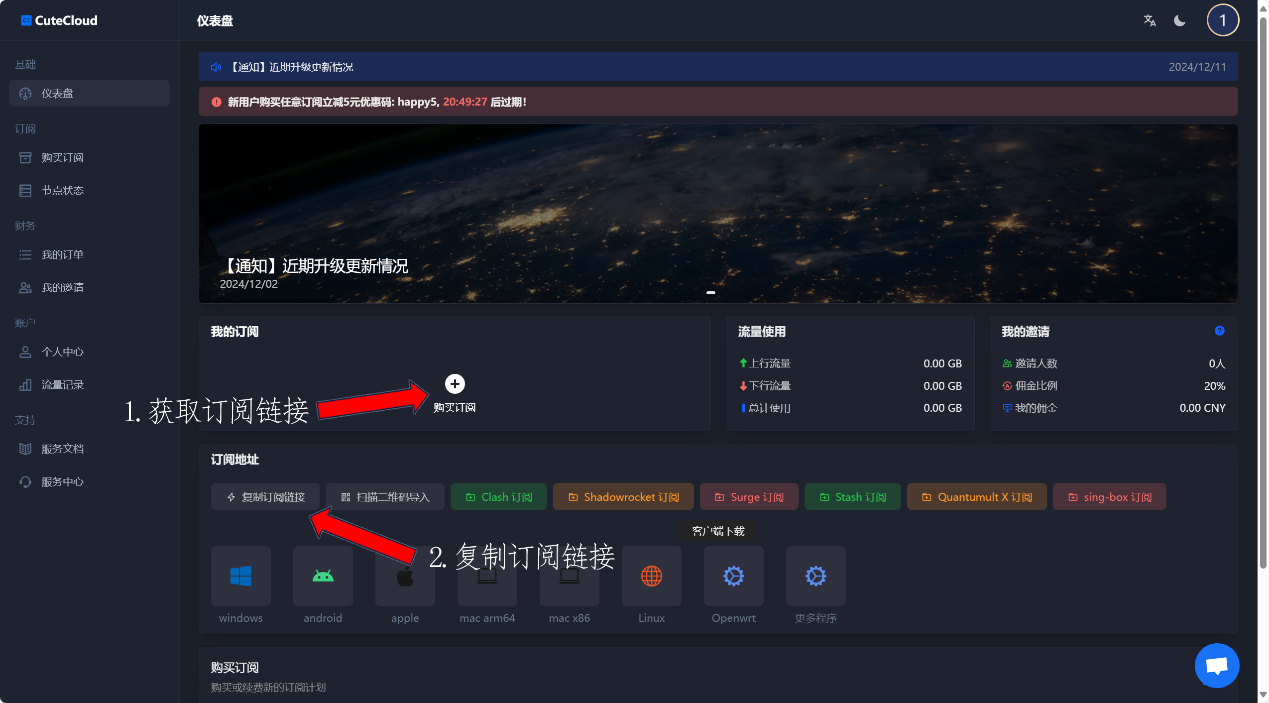Viewport: 1269px width, 703px height.
Task: Open the language switcher icon
Action: click(1149, 19)
